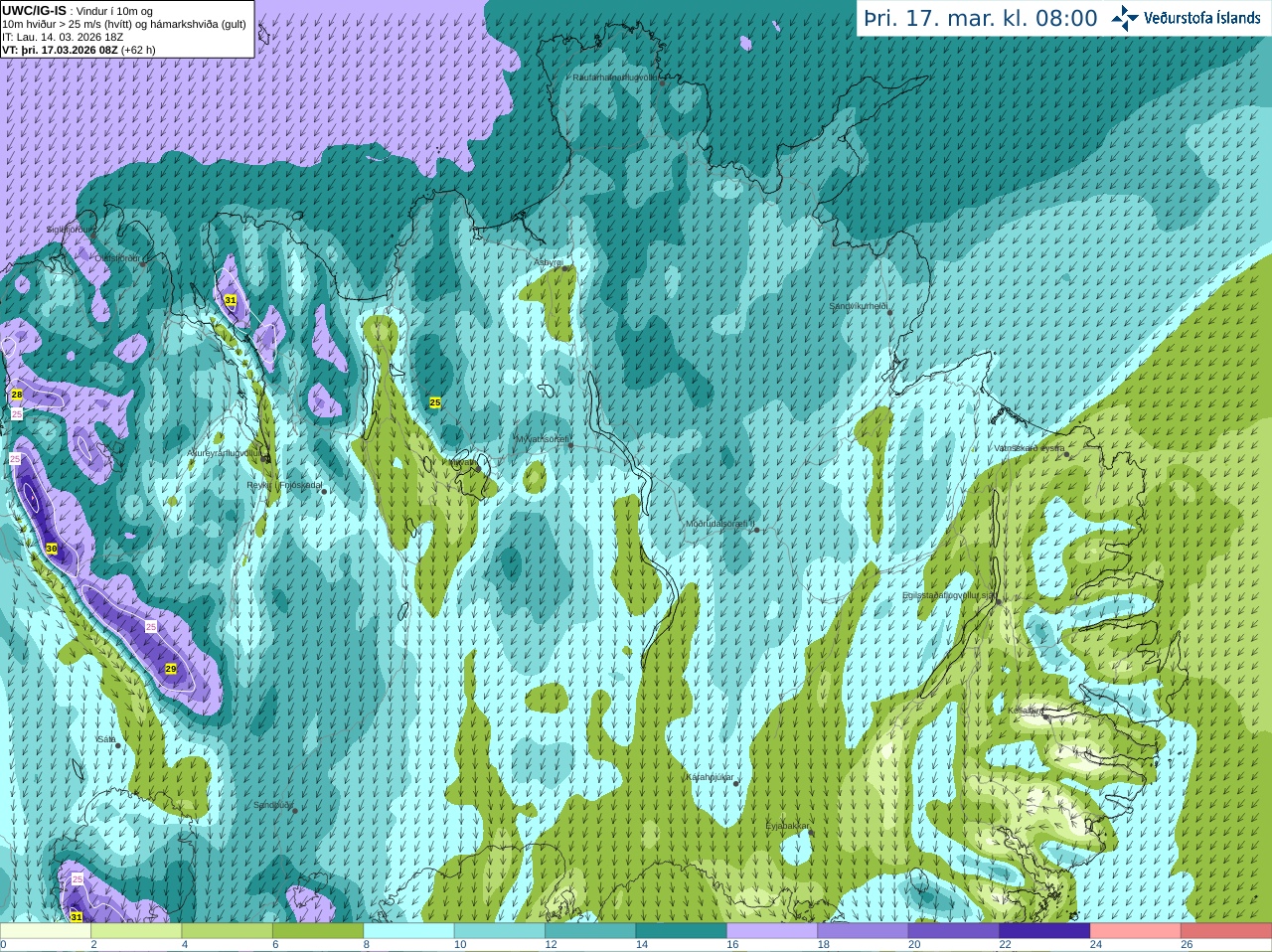Click the 20–22 m/s purple legend swatch
This screenshot has width=1272, height=952.
pyautogui.click(x=954, y=931)
